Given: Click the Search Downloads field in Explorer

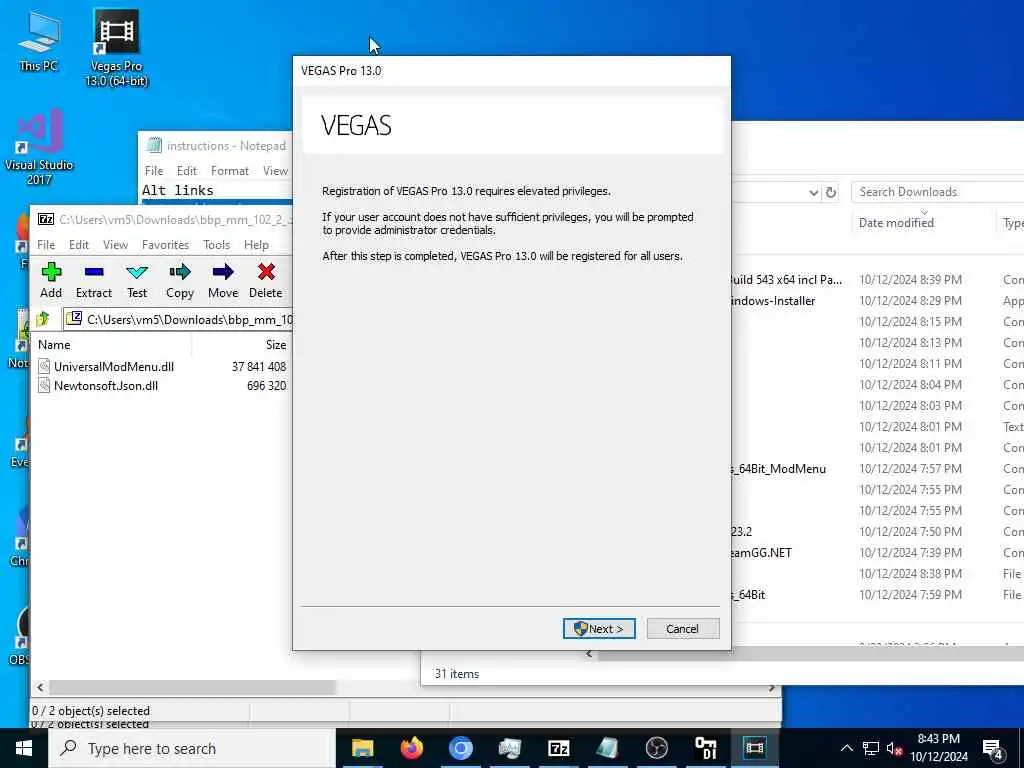Looking at the screenshot, I should point(938,191).
